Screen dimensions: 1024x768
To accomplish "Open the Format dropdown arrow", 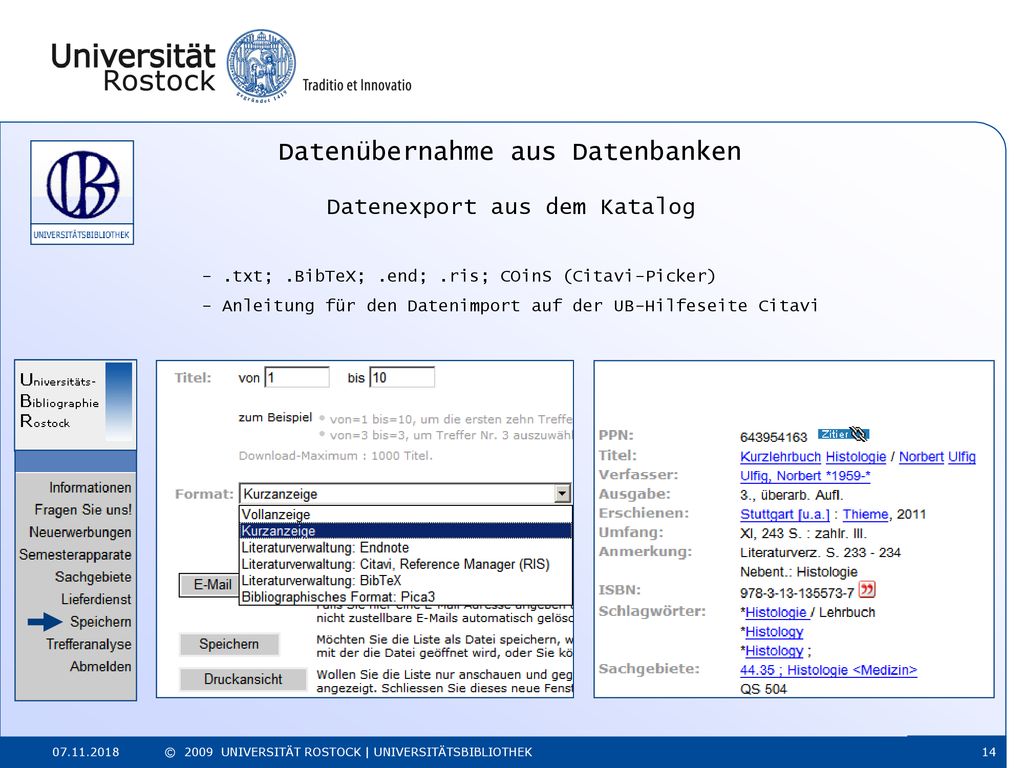I will point(562,494).
